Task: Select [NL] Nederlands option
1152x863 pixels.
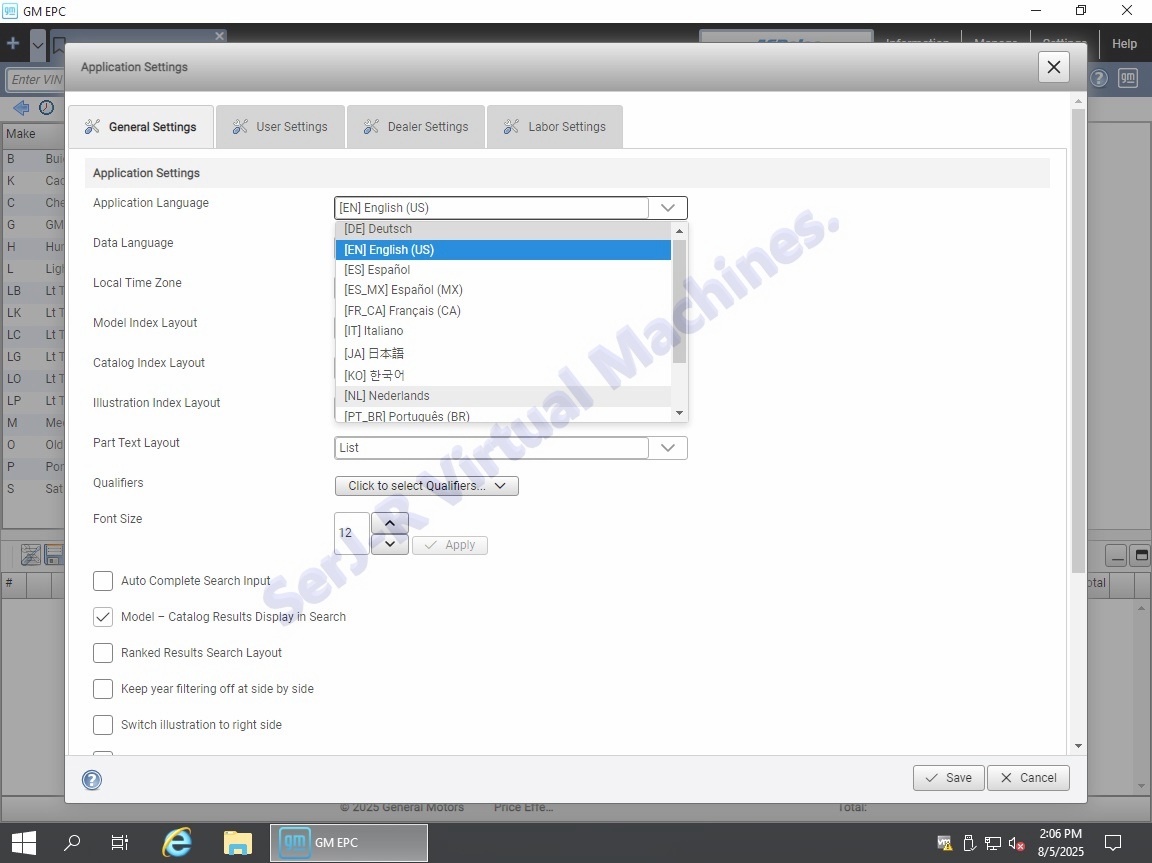Action: [x=503, y=396]
